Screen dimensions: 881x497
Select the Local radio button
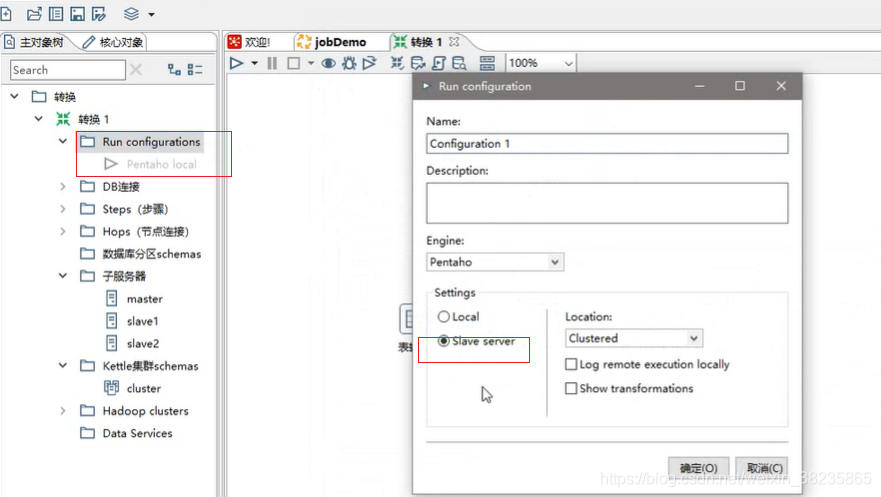coord(443,317)
